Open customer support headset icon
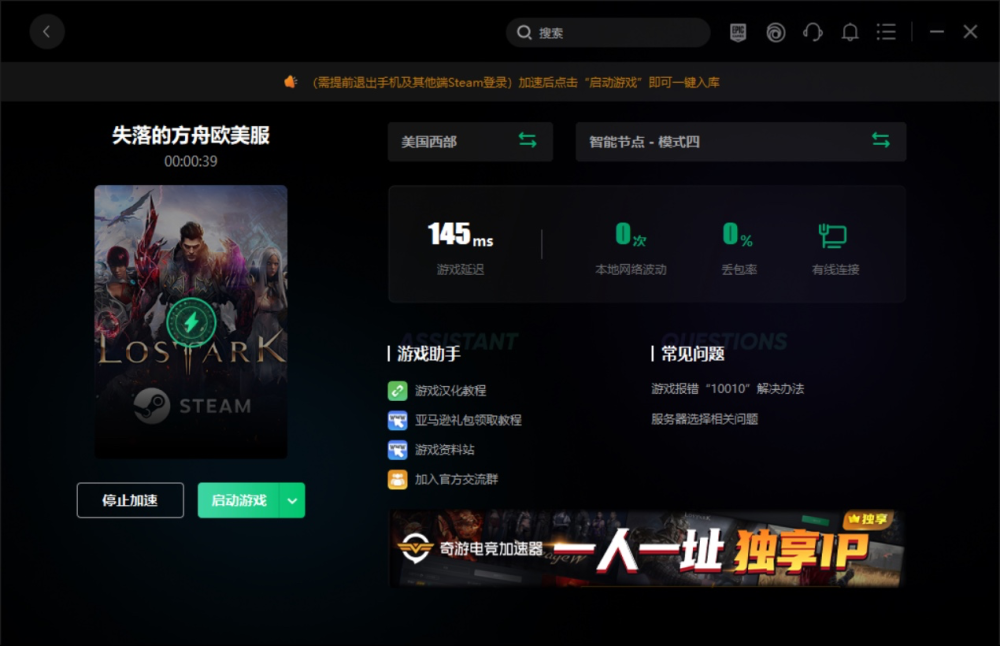The height and width of the screenshot is (646, 1000). 812,33
